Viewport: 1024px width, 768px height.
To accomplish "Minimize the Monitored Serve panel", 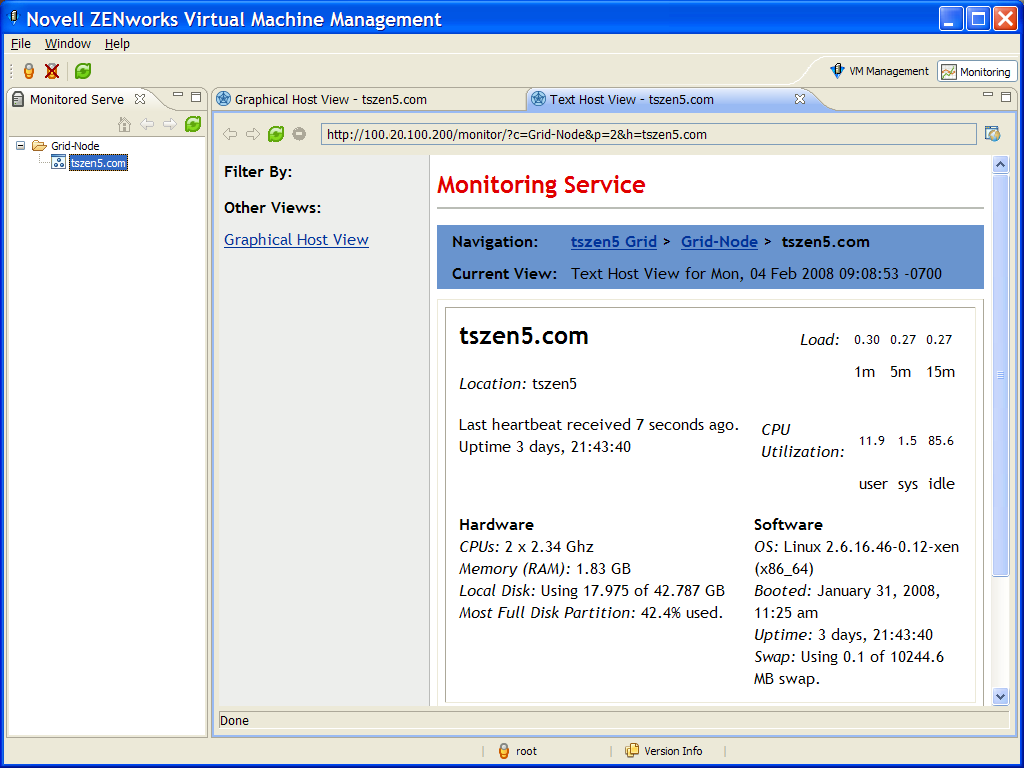I will point(177,94).
